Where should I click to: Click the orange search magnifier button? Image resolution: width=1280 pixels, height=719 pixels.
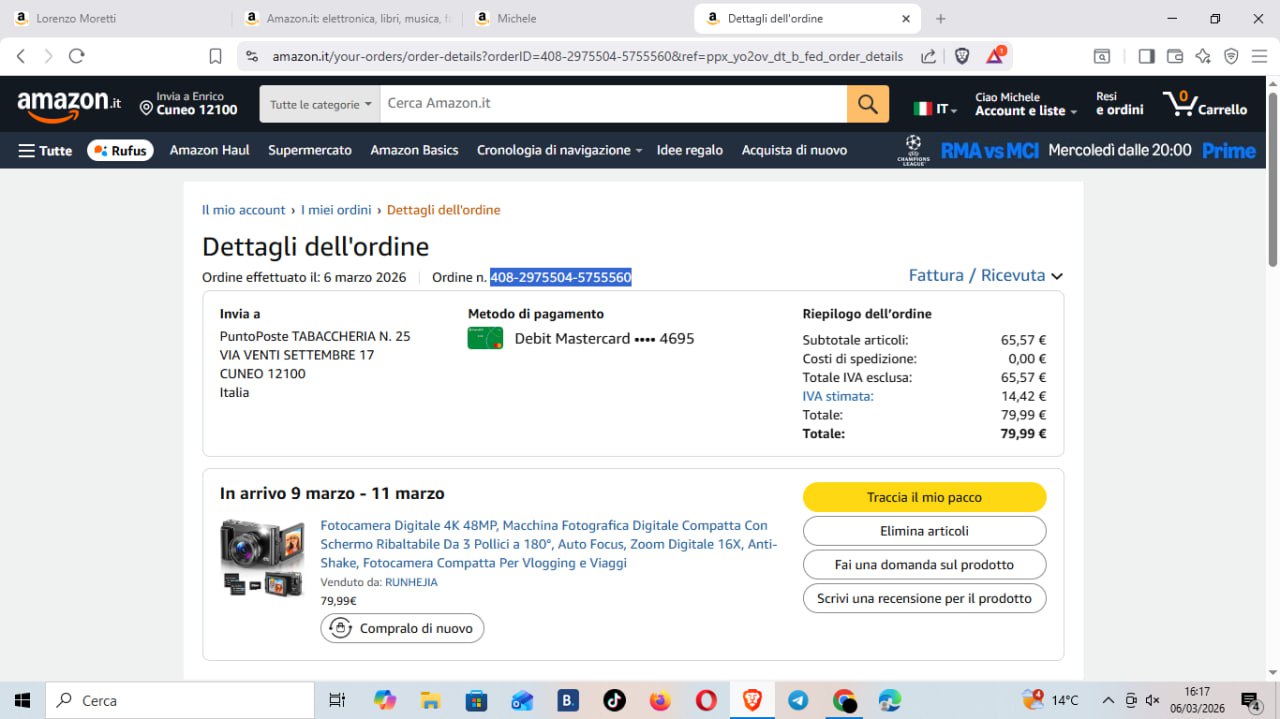pyautogui.click(x=867, y=104)
